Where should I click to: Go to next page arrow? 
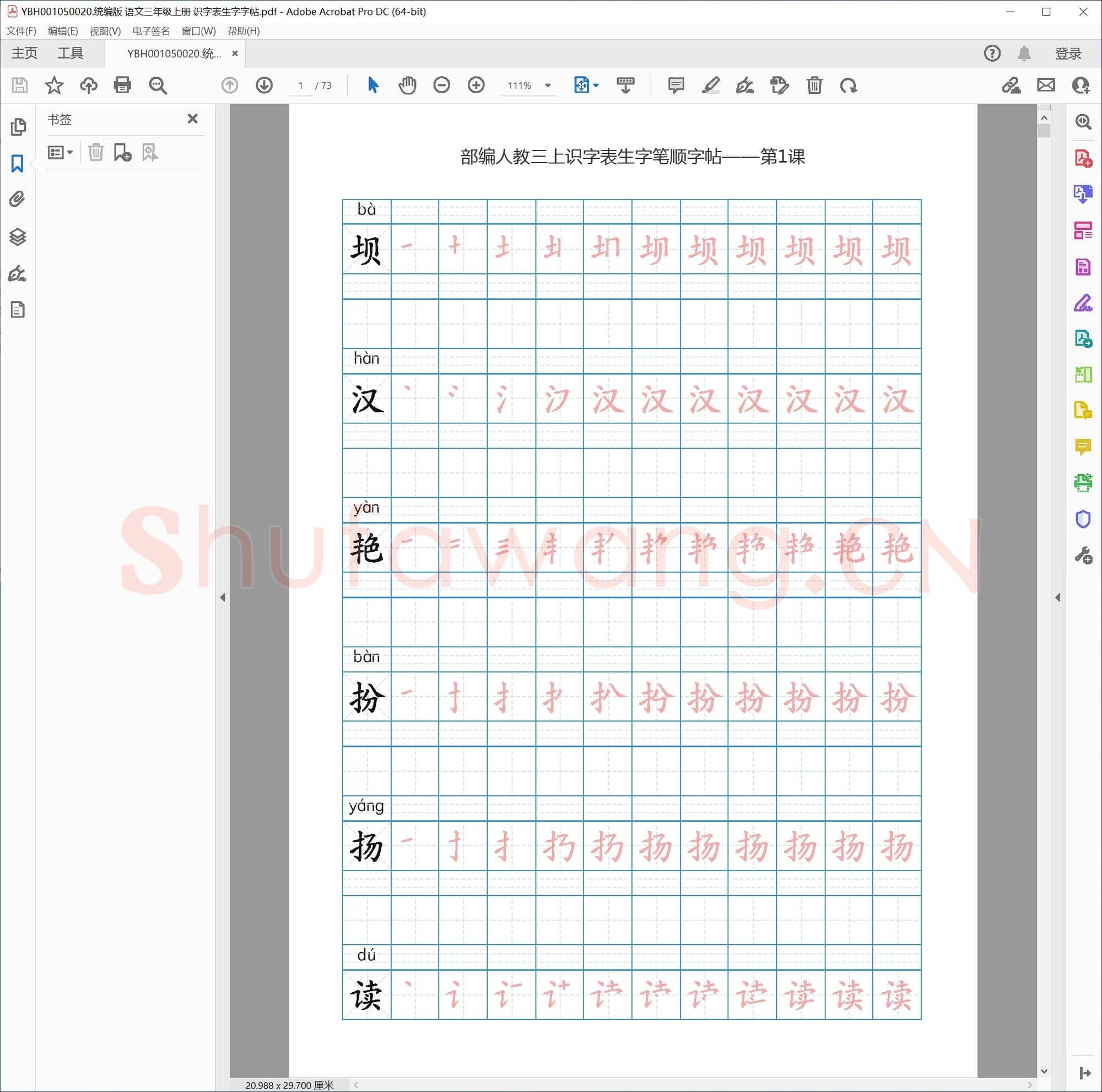point(263,85)
